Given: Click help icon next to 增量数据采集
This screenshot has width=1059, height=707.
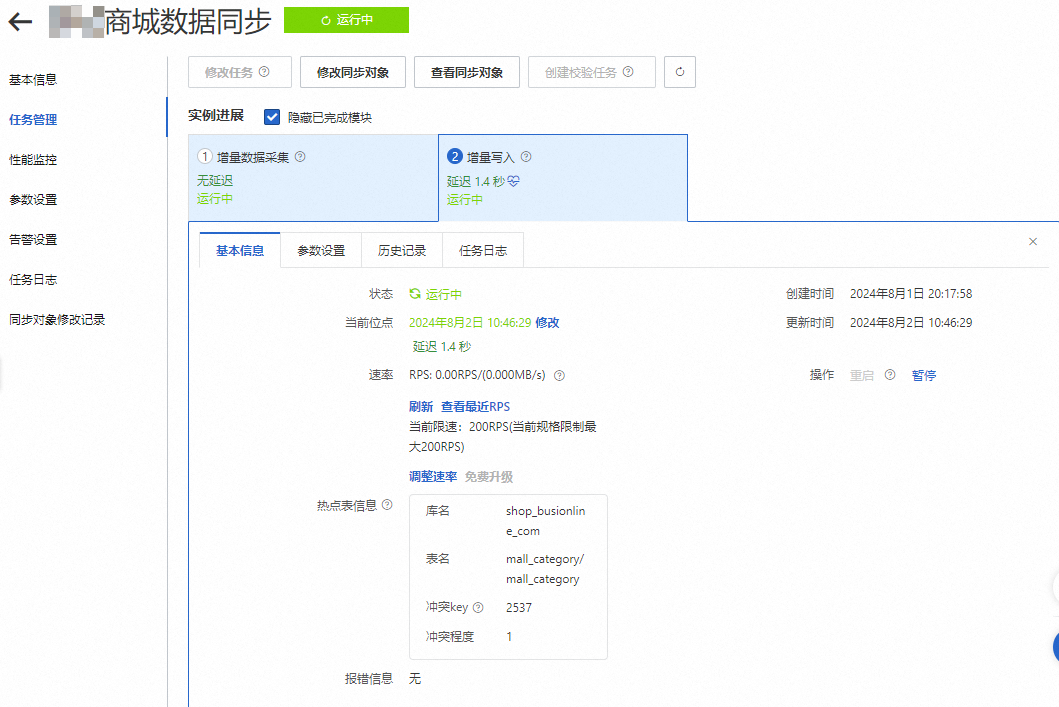Looking at the screenshot, I should click(300, 157).
